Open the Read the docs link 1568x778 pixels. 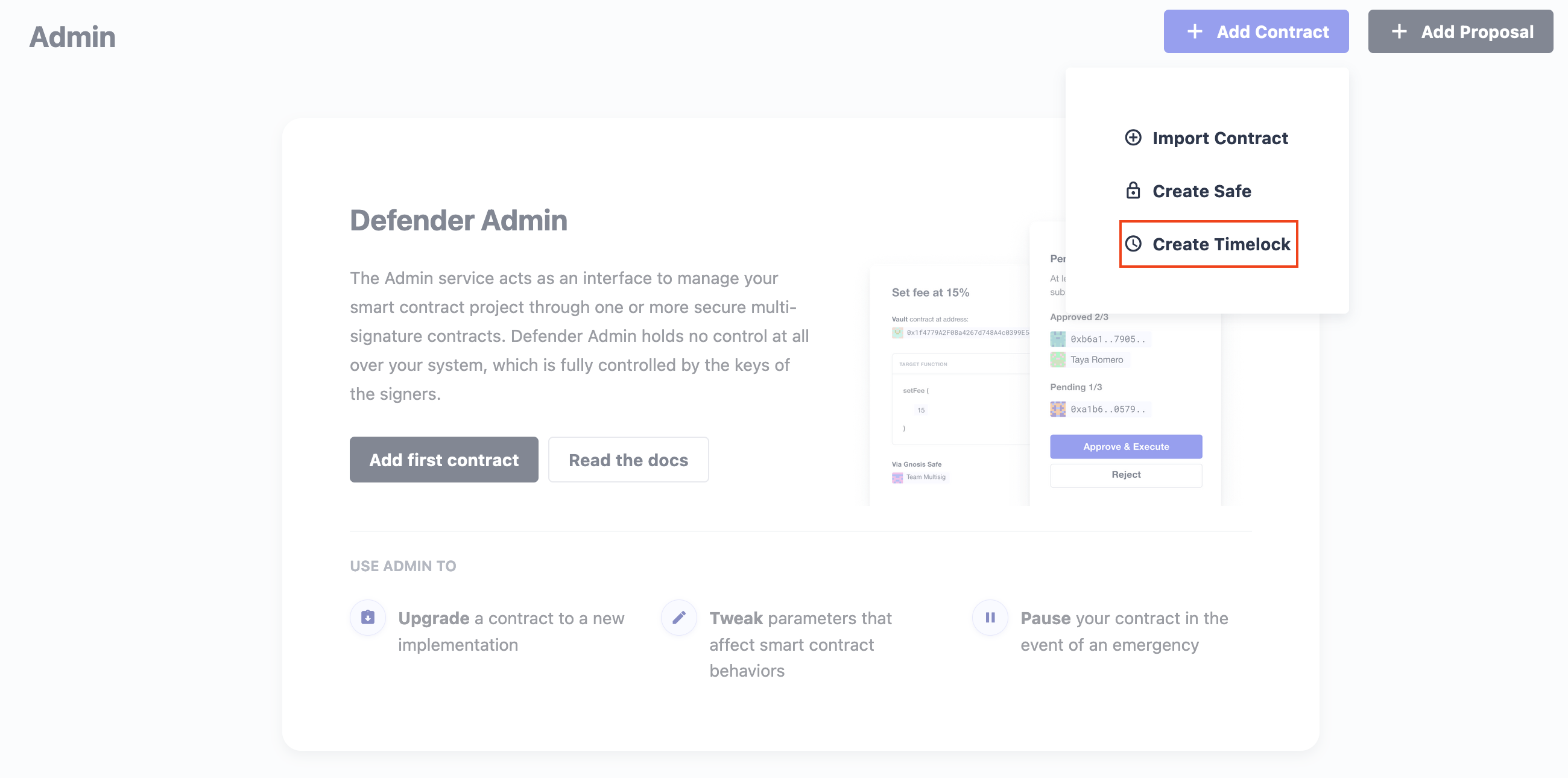tap(628, 460)
